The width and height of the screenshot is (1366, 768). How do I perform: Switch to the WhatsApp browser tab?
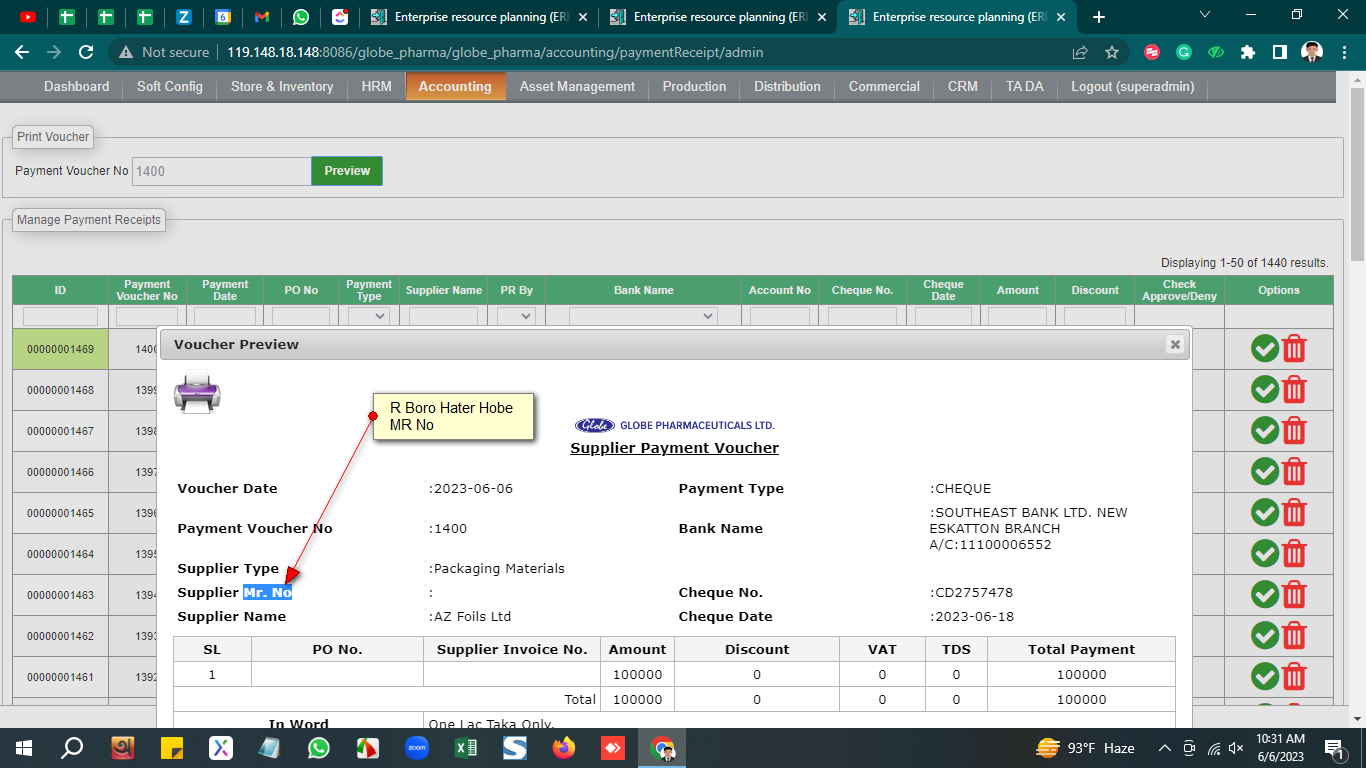tap(301, 17)
